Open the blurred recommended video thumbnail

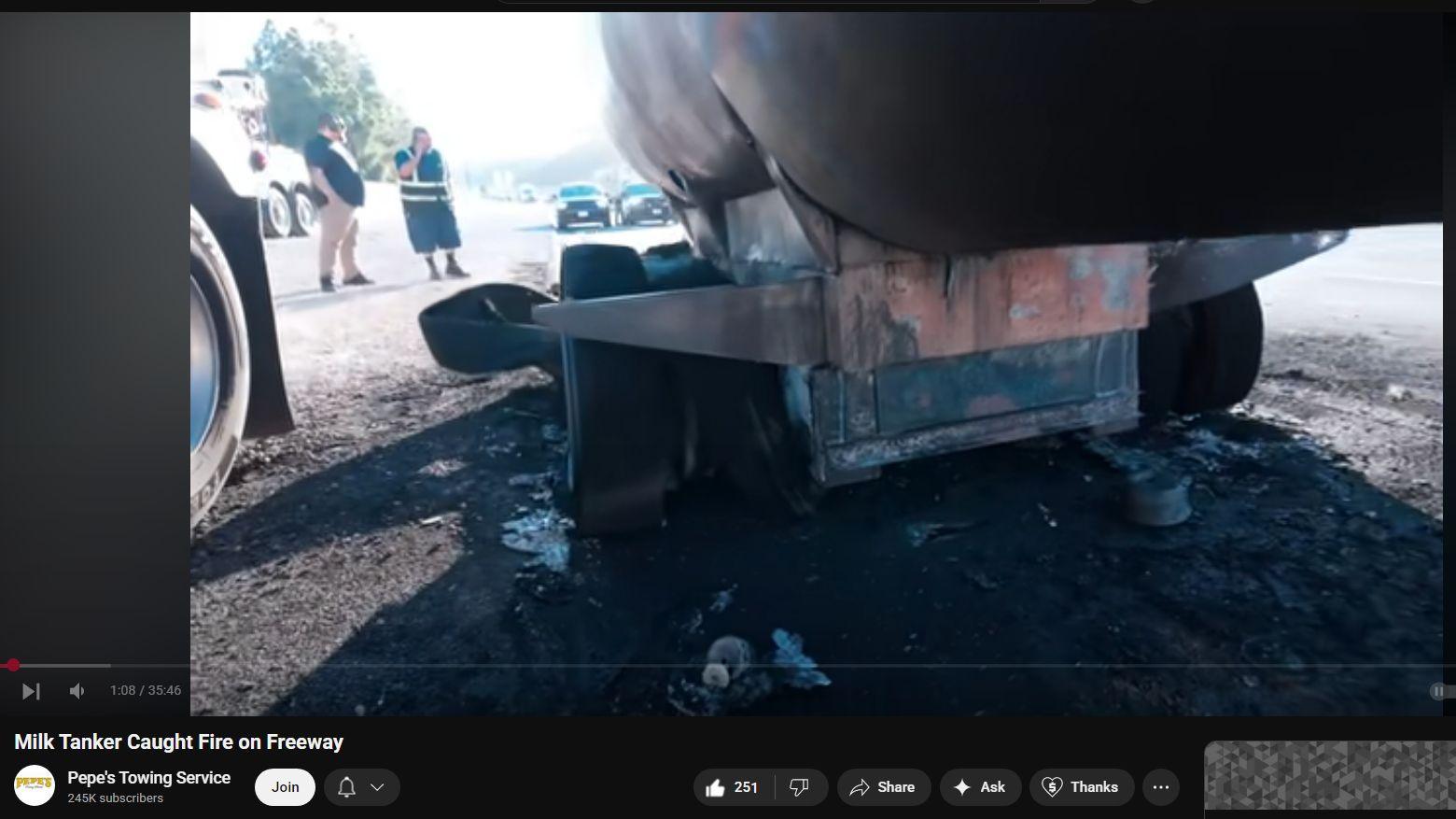click(x=1329, y=777)
